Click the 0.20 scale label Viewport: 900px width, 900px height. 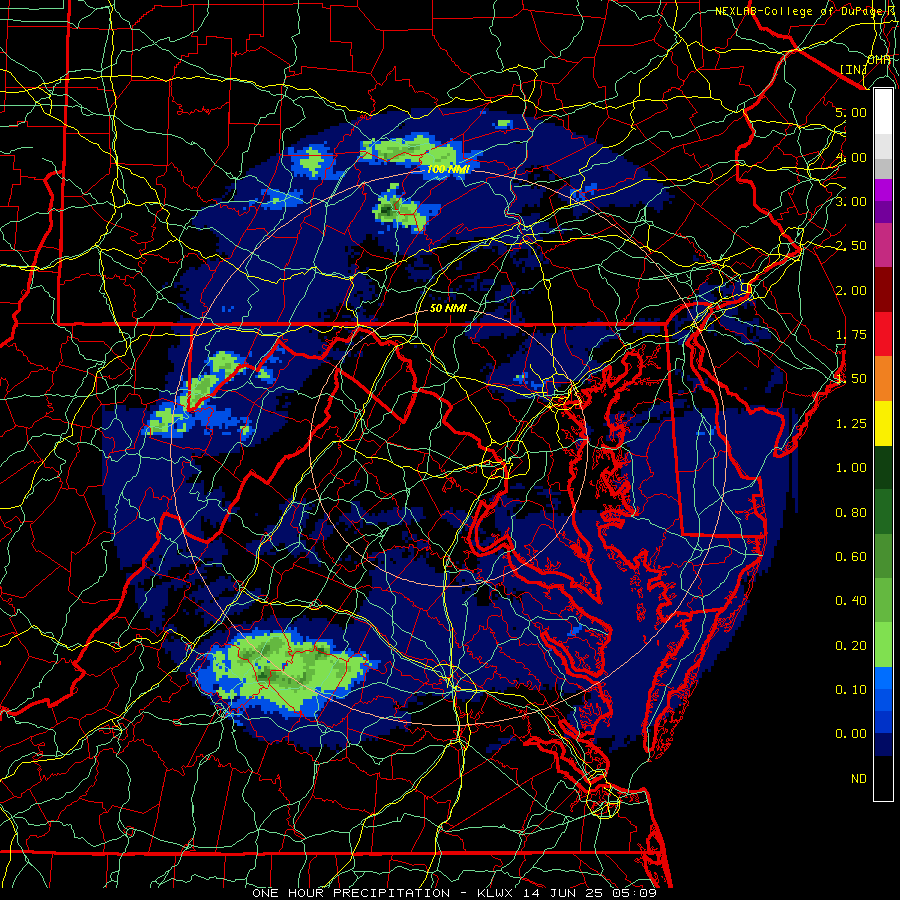pos(851,646)
